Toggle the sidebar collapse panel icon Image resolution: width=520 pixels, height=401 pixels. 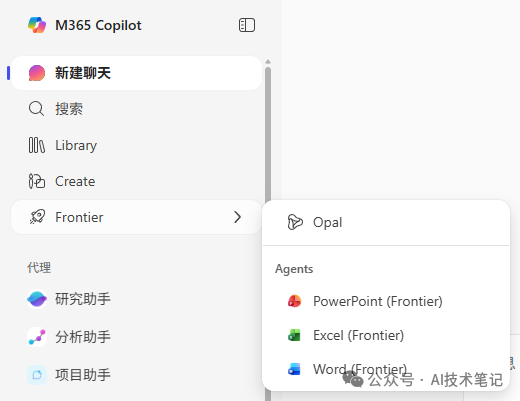(247, 25)
